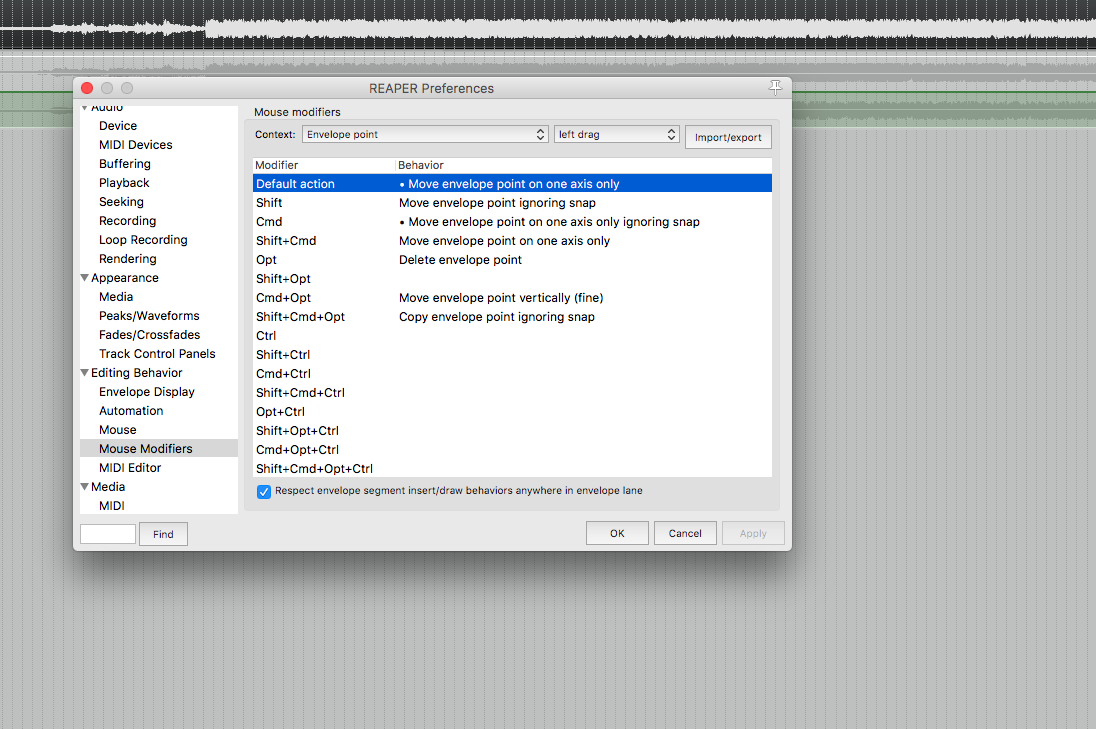Open Peaks/Waveforms preferences
Viewport: 1096px width, 729px height.
(149, 316)
